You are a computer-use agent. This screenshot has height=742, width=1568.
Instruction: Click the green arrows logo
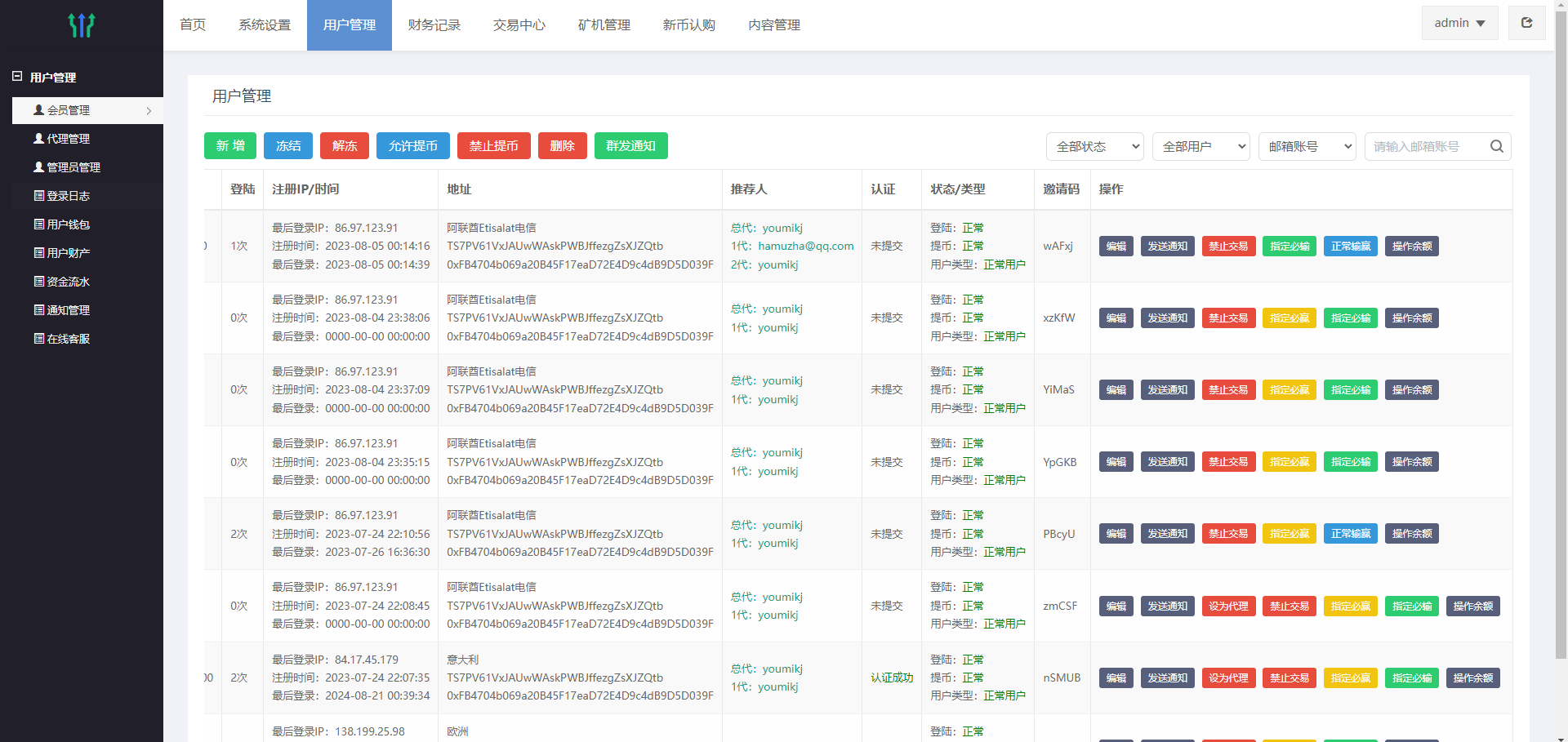point(82,25)
